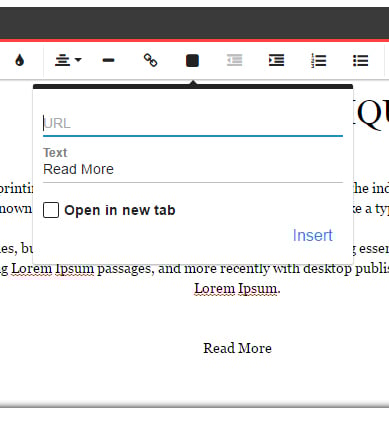The height and width of the screenshot is (421, 389).
Task: Enable Open in new tab checkbox
Action: [51, 210]
